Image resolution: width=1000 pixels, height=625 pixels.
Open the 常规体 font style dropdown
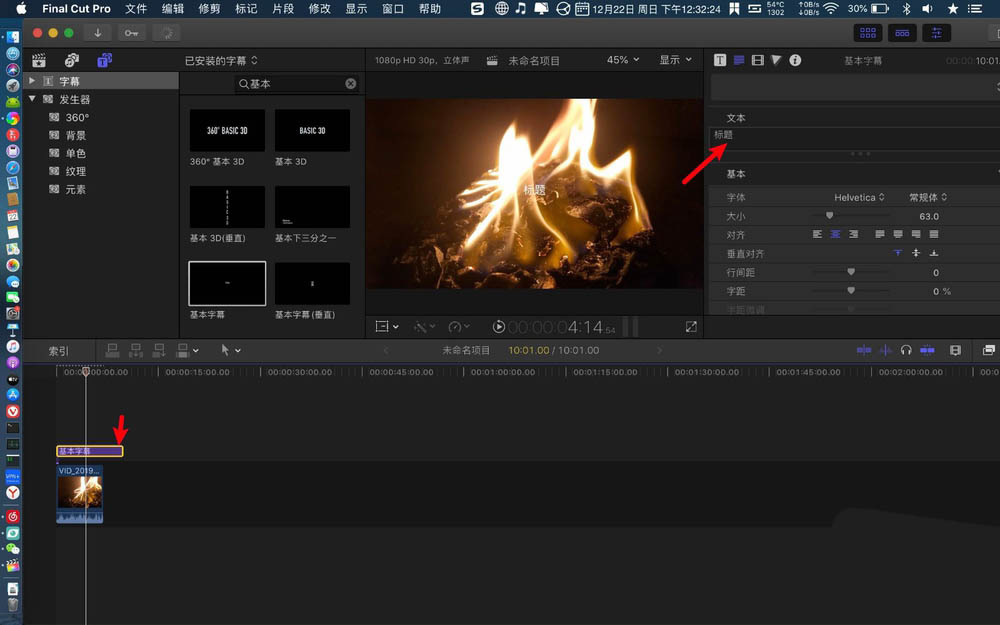928,197
